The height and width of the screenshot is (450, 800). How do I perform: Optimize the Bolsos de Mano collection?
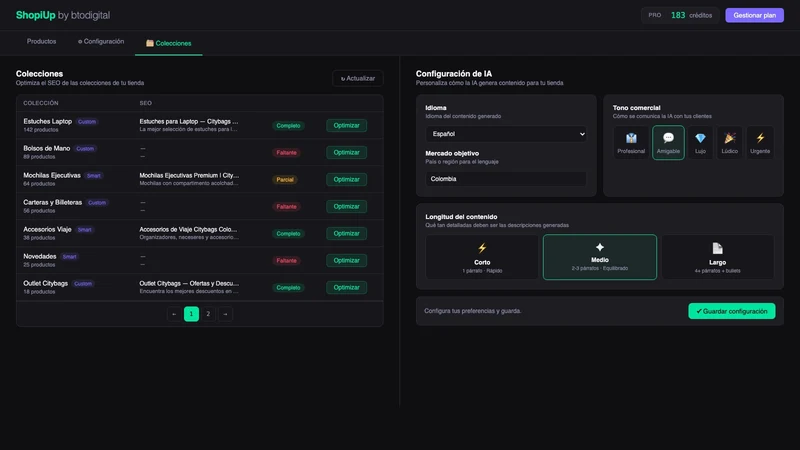[x=346, y=153]
